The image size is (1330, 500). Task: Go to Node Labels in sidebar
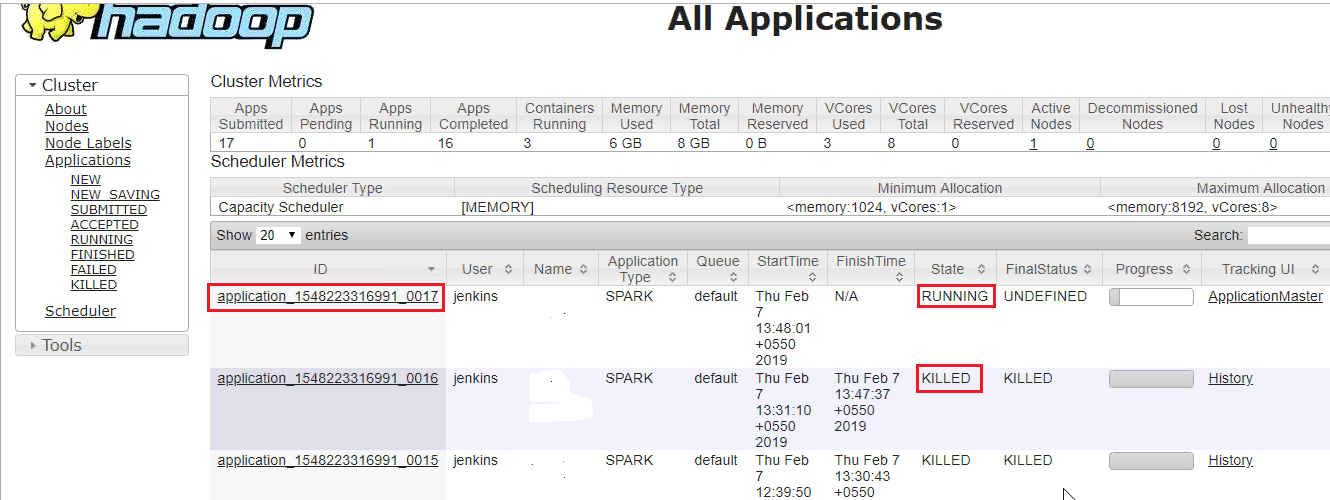click(x=88, y=143)
